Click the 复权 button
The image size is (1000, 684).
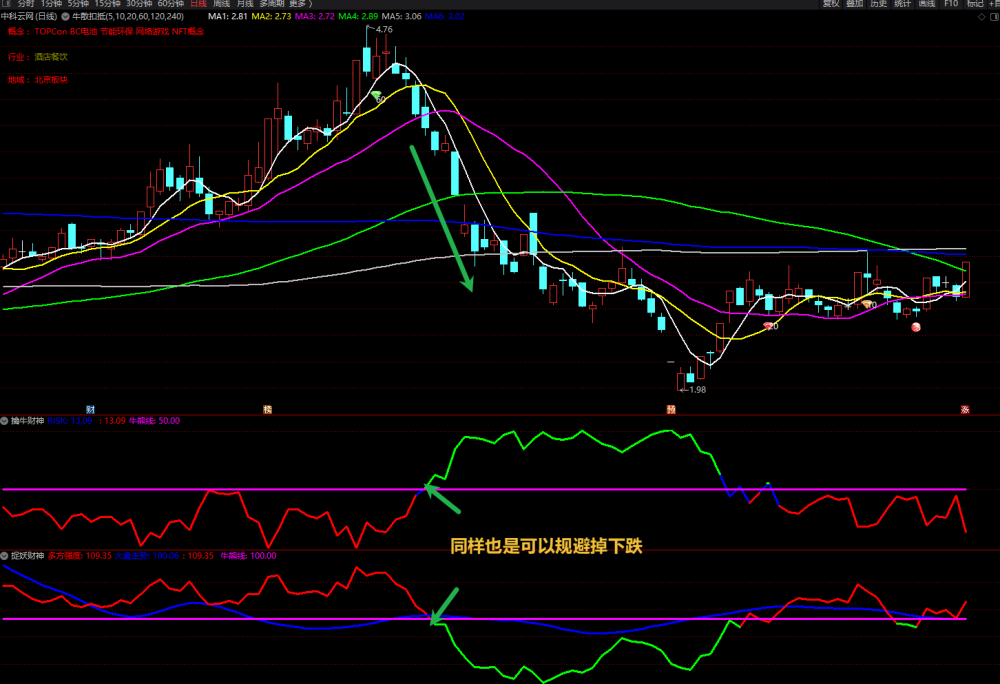(831, 4)
